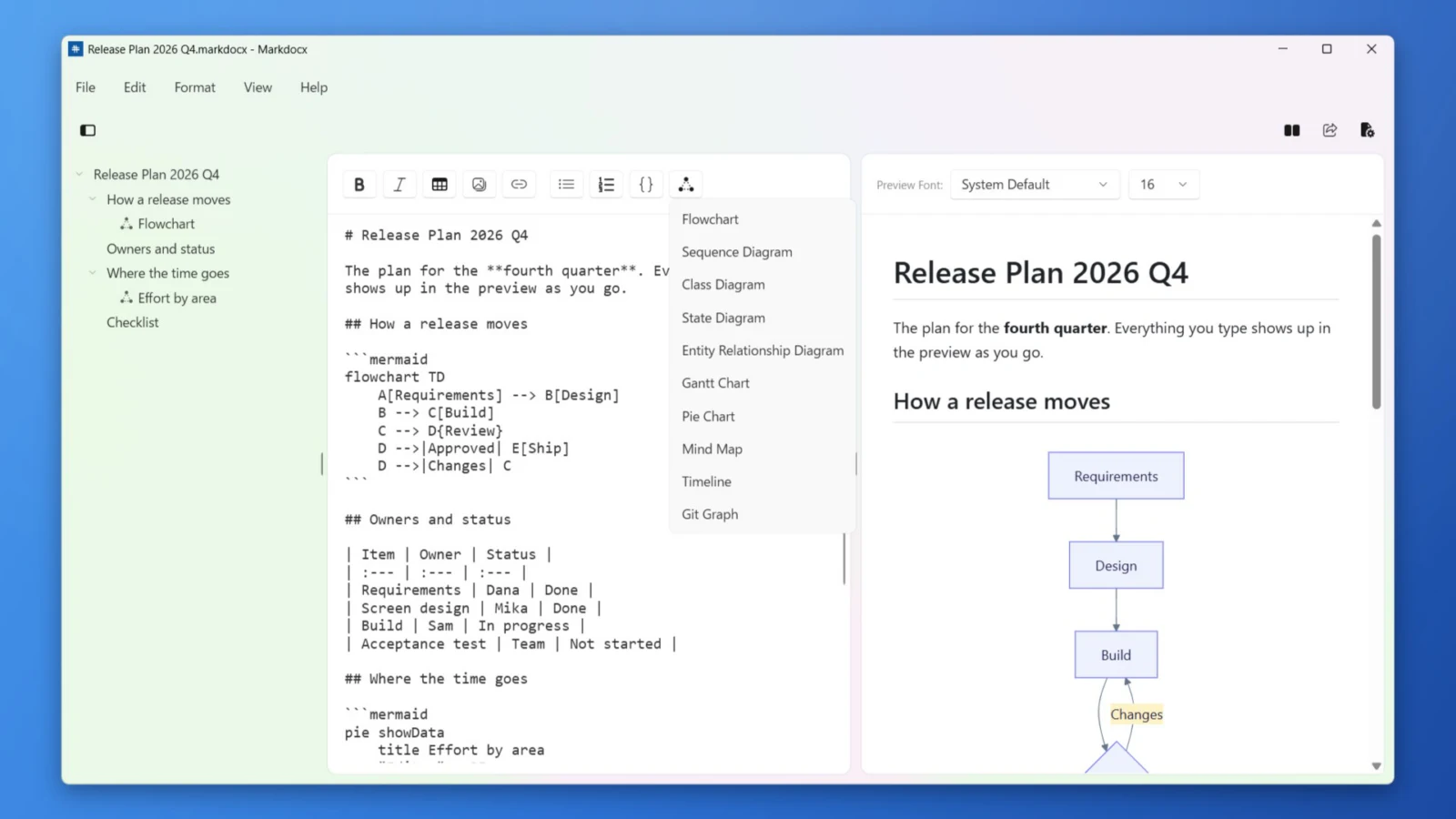Screen dimensions: 1456x819
Task: Select the Effort by area diagram icon
Action: (126, 298)
